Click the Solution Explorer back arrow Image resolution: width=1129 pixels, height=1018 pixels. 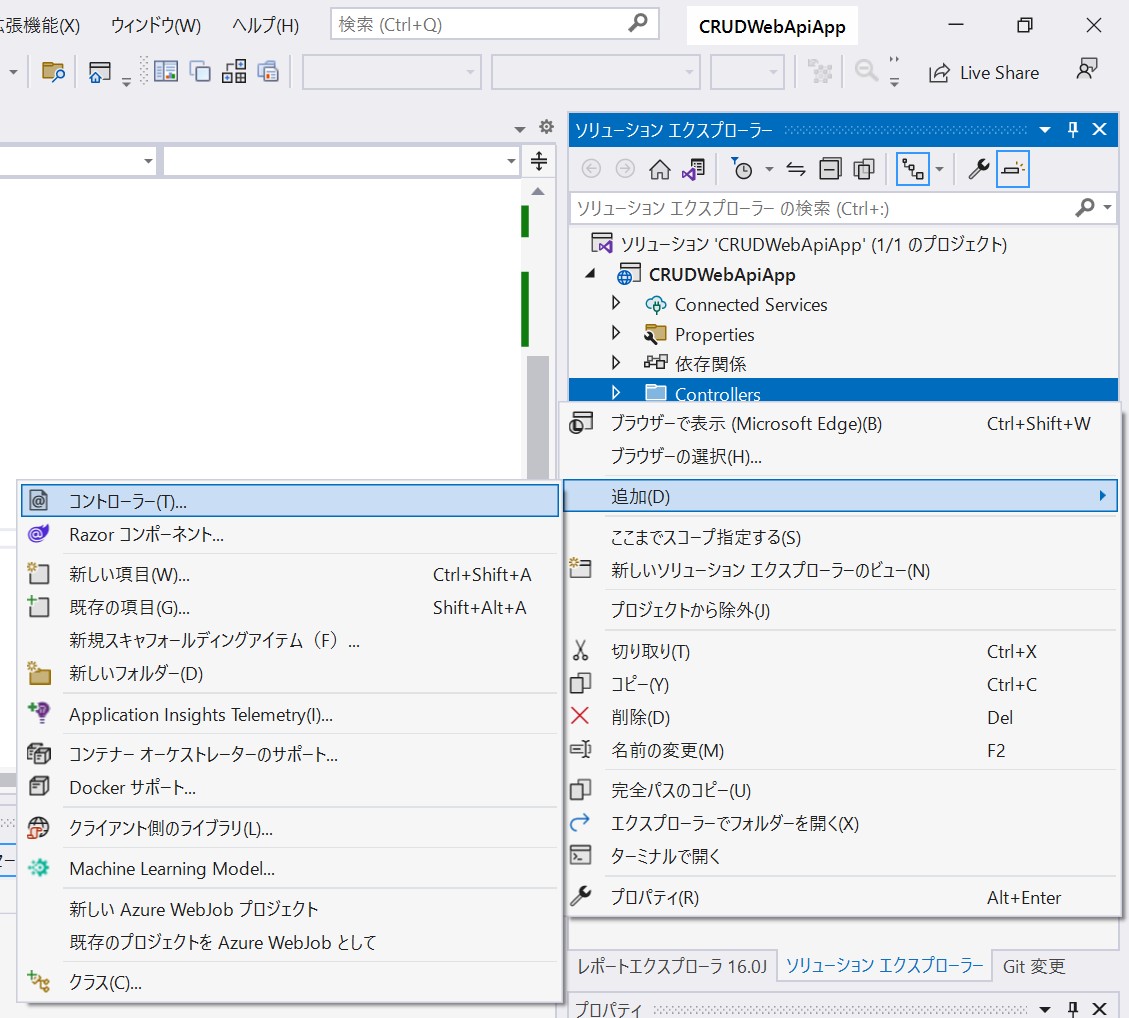click(591, 169)
